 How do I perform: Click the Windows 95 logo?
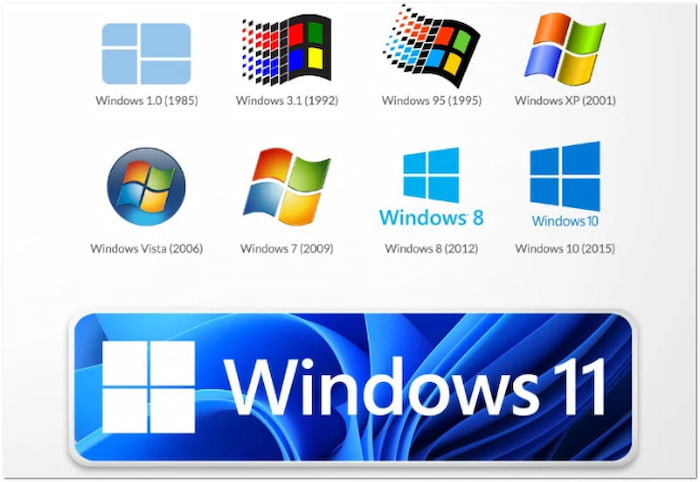[x=430, y=46]
